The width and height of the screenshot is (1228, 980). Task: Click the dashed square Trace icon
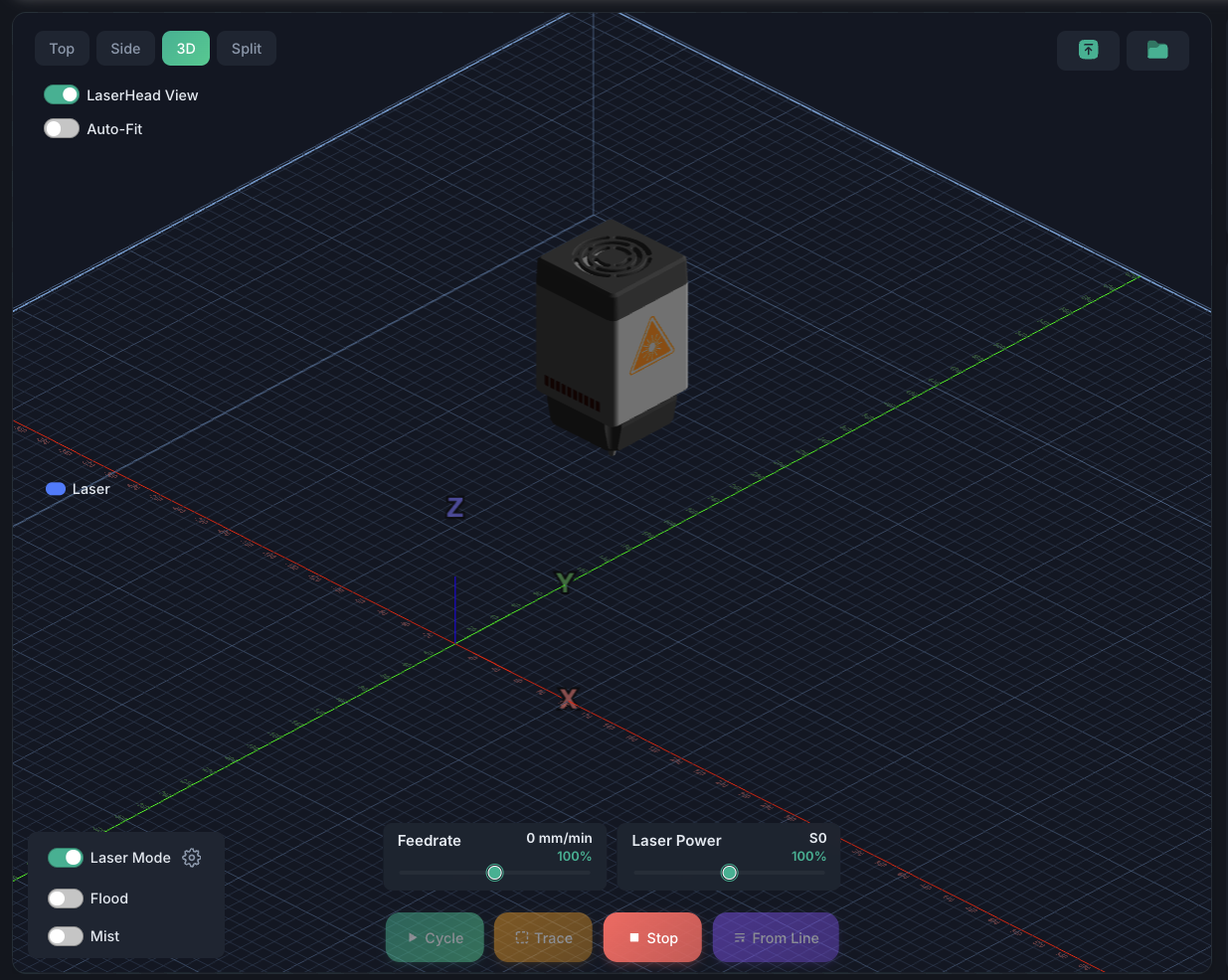pos(522,937)
